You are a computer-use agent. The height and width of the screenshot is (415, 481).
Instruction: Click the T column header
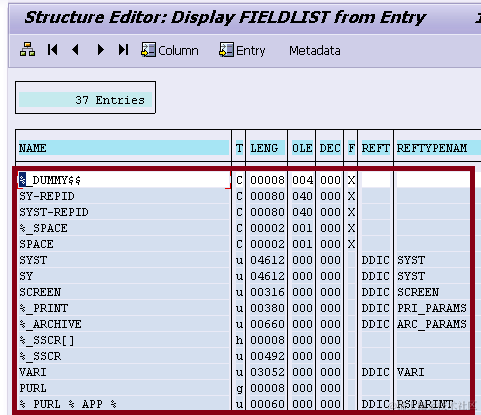pyautogui.click(x=239, y=148)
